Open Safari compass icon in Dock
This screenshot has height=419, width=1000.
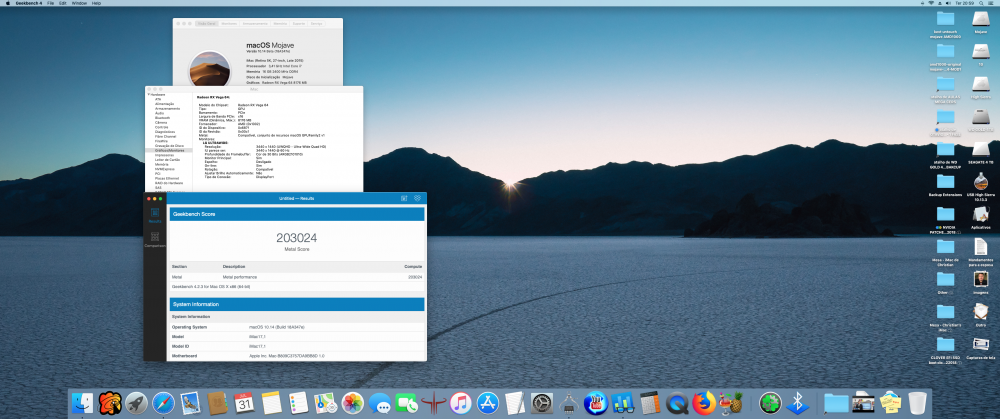point(163,403)
